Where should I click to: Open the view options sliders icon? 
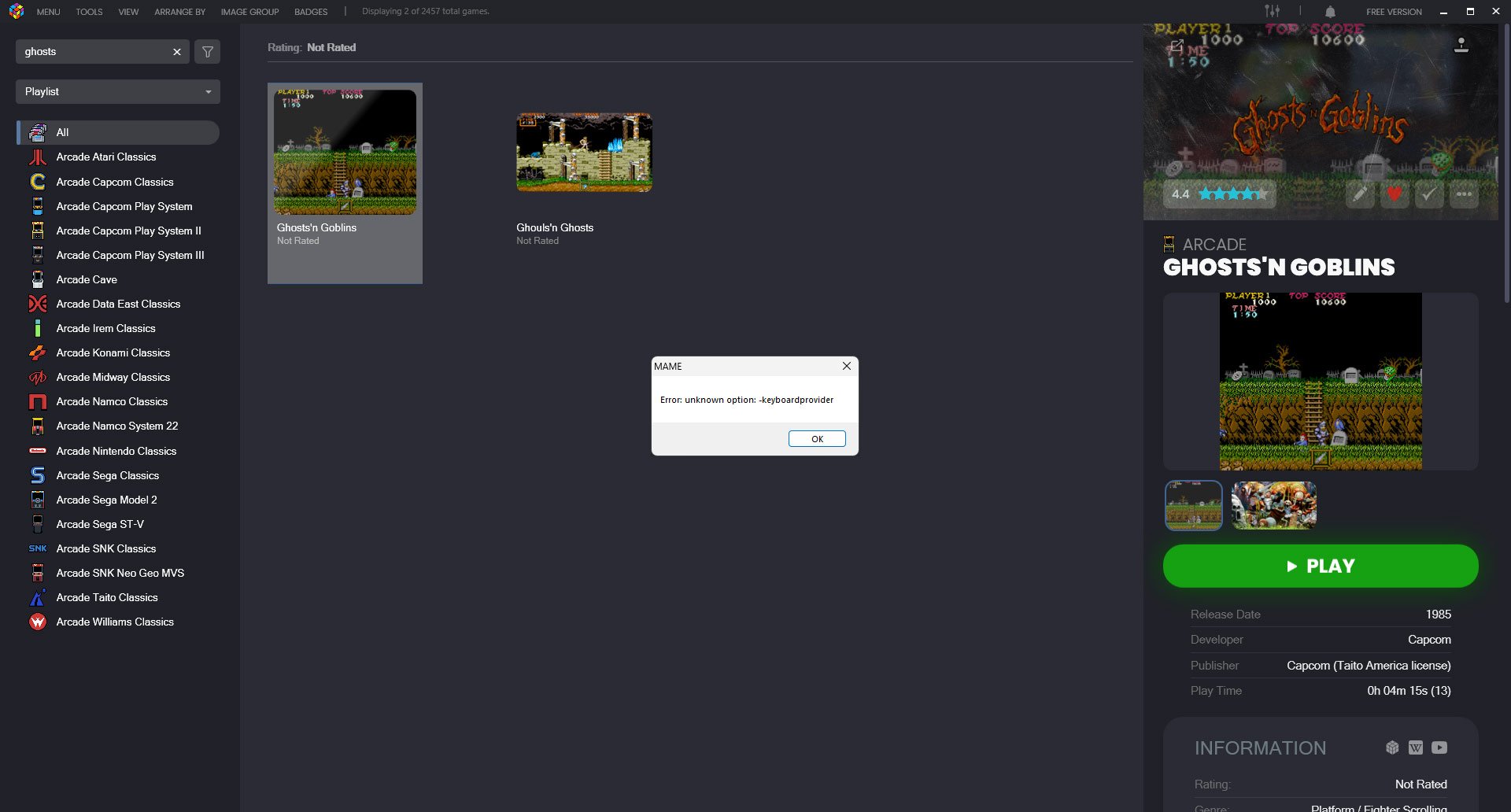point(1272,11)
